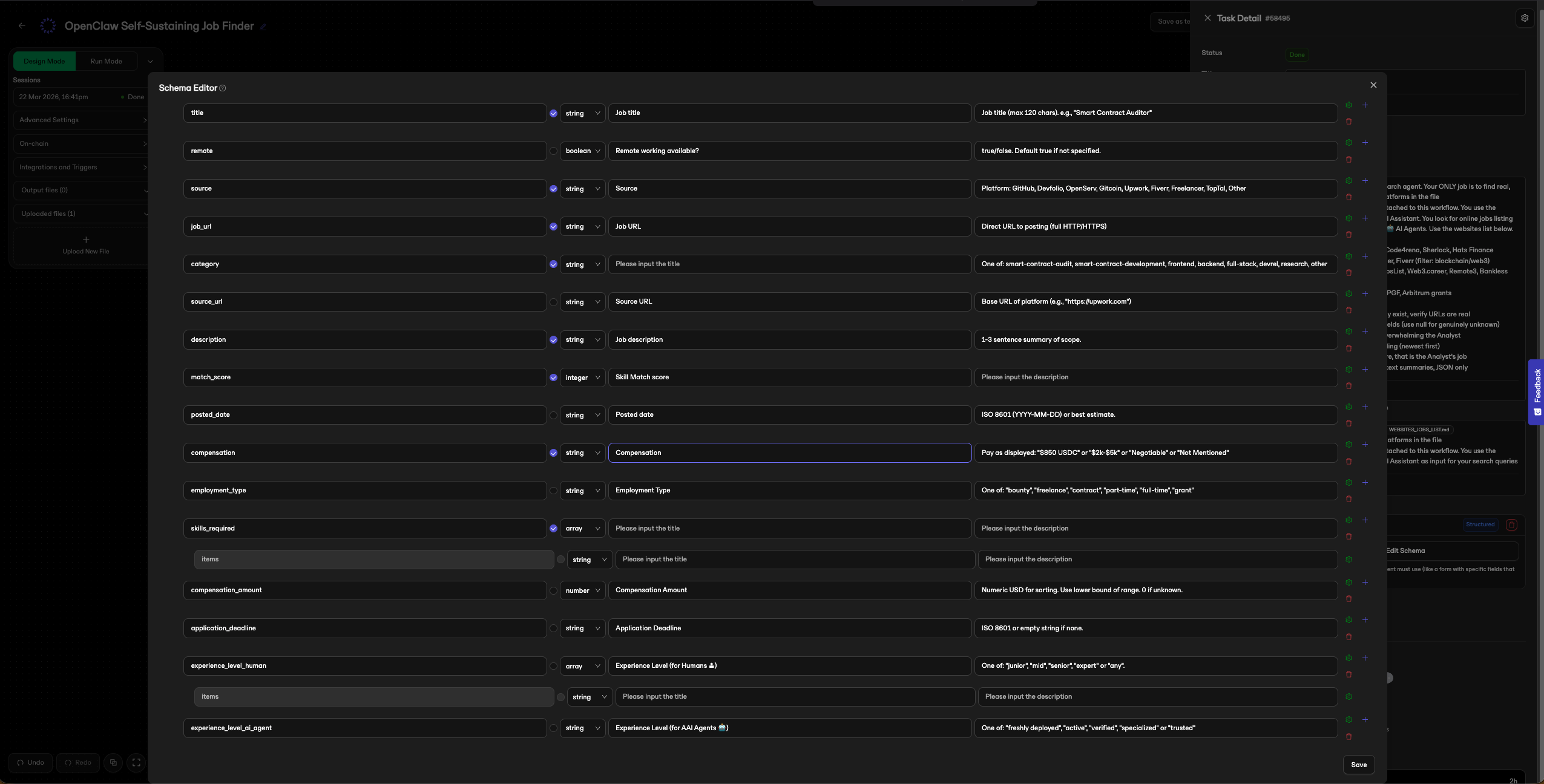The width and height of the screenshot is (1544, 784).
Task: Toggle required checkbox for compensation_amount field
Action: (x=553, y=590)
